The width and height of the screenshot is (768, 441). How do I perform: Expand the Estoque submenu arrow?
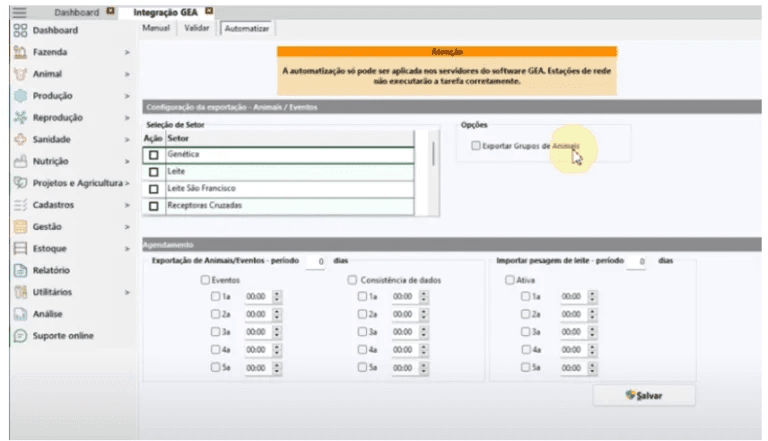coord(127,248)
